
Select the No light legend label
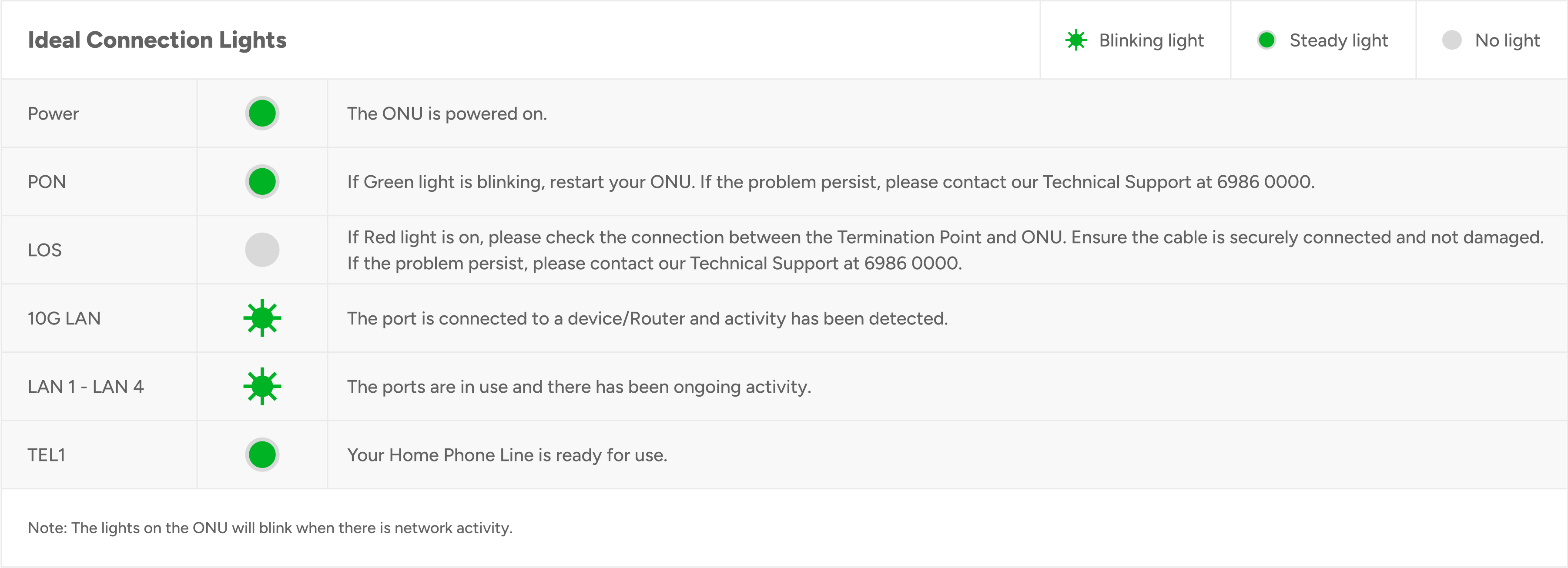point(1507,40)
